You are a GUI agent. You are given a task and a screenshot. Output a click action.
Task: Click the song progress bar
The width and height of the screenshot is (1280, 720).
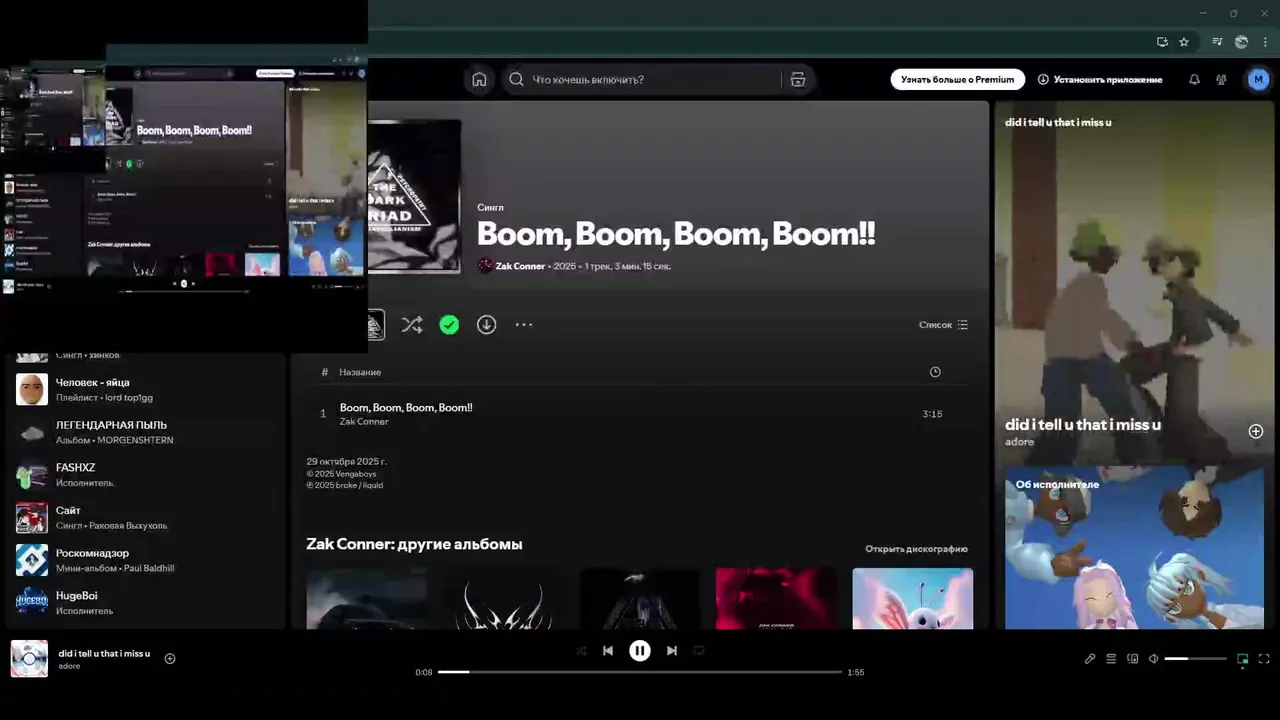click(640, 672)
